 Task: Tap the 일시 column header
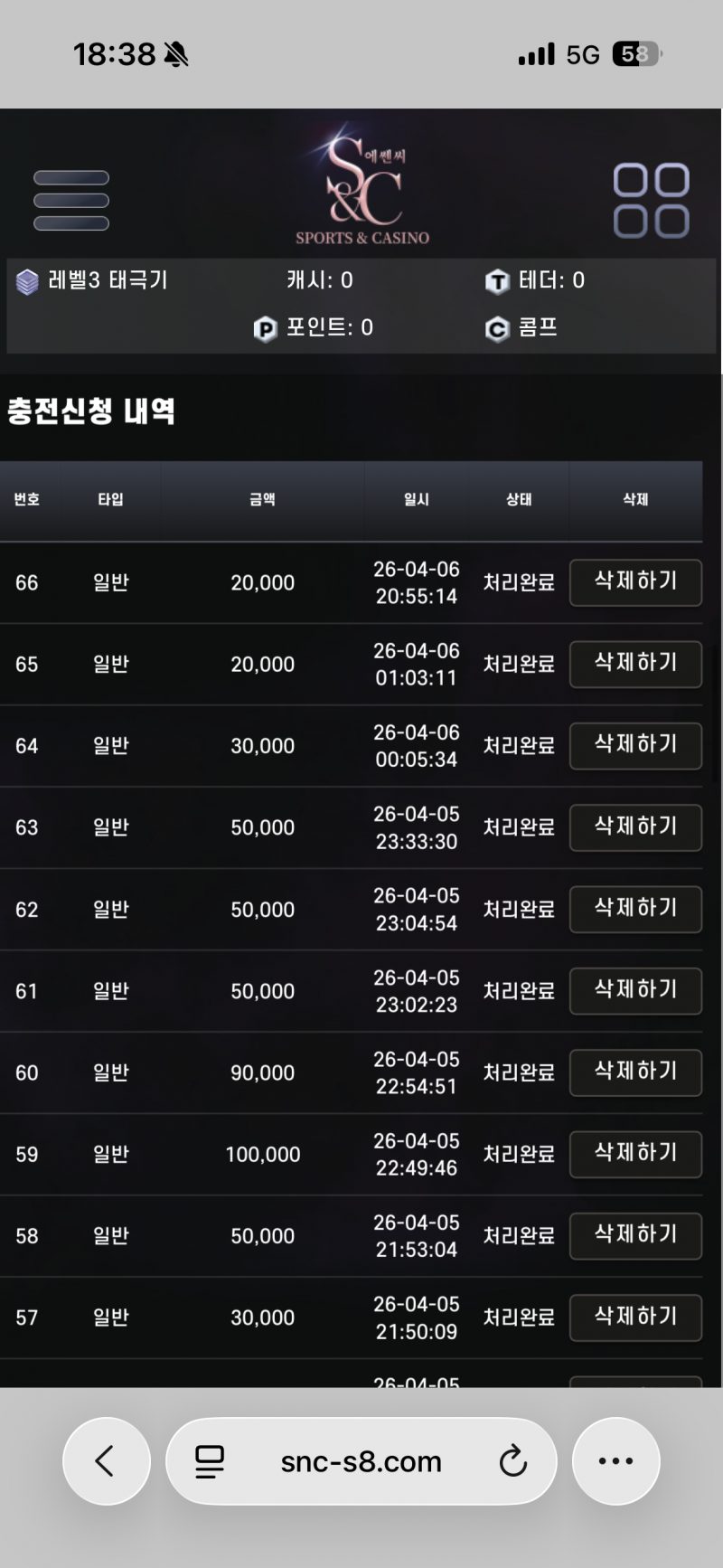pos(417,499)
